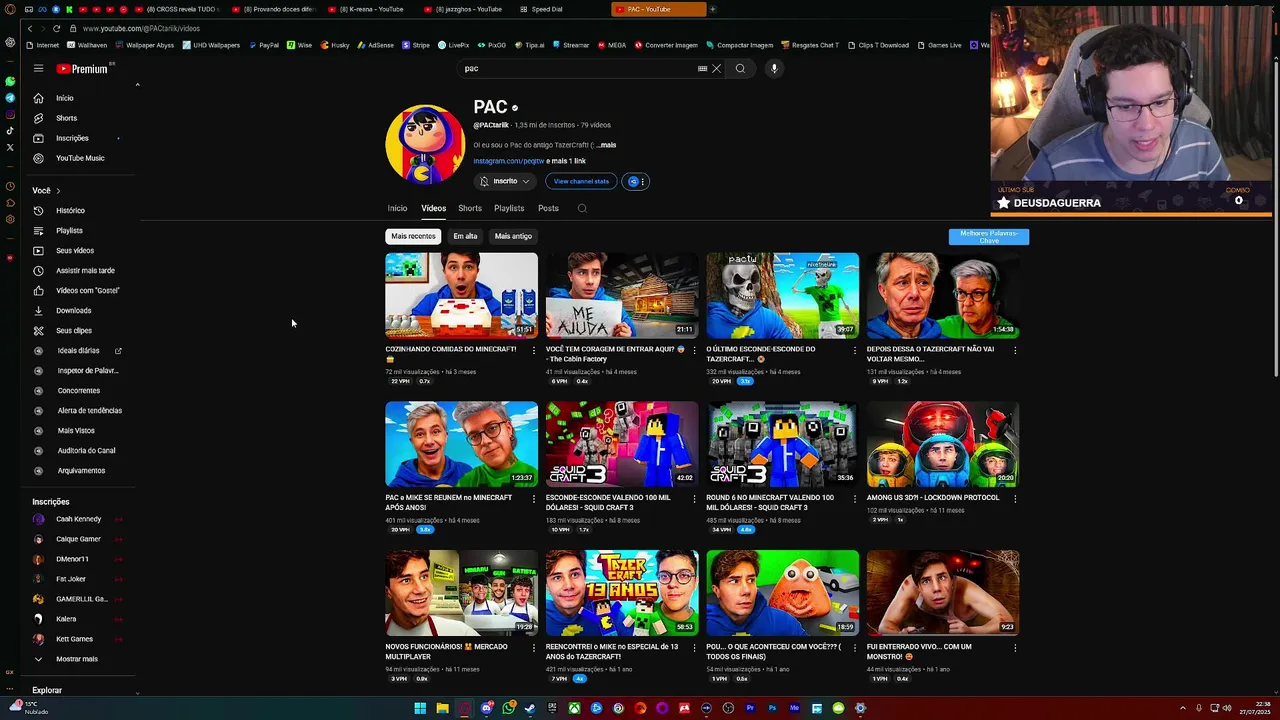1280x720 pixels.
Task: Open Mais Vistos tool
Action: point(76,431)
